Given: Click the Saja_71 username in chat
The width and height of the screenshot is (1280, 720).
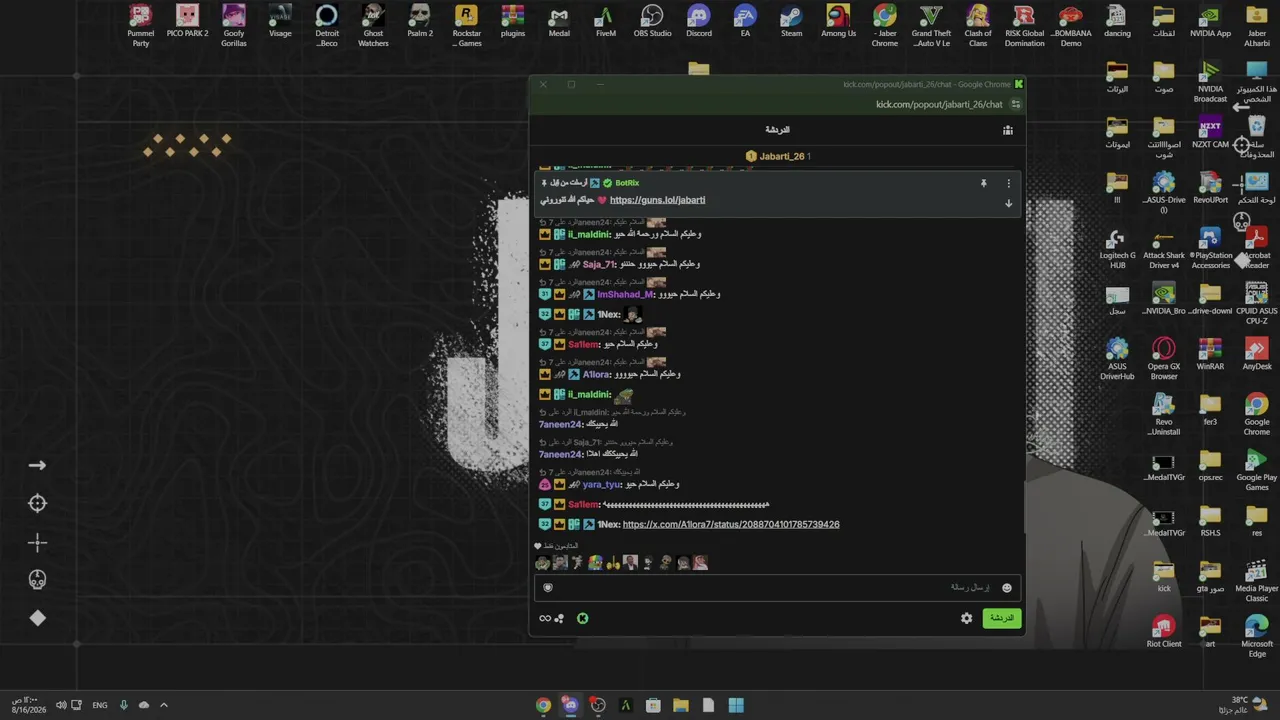Looking at the screenshot, I should [598, 264].
